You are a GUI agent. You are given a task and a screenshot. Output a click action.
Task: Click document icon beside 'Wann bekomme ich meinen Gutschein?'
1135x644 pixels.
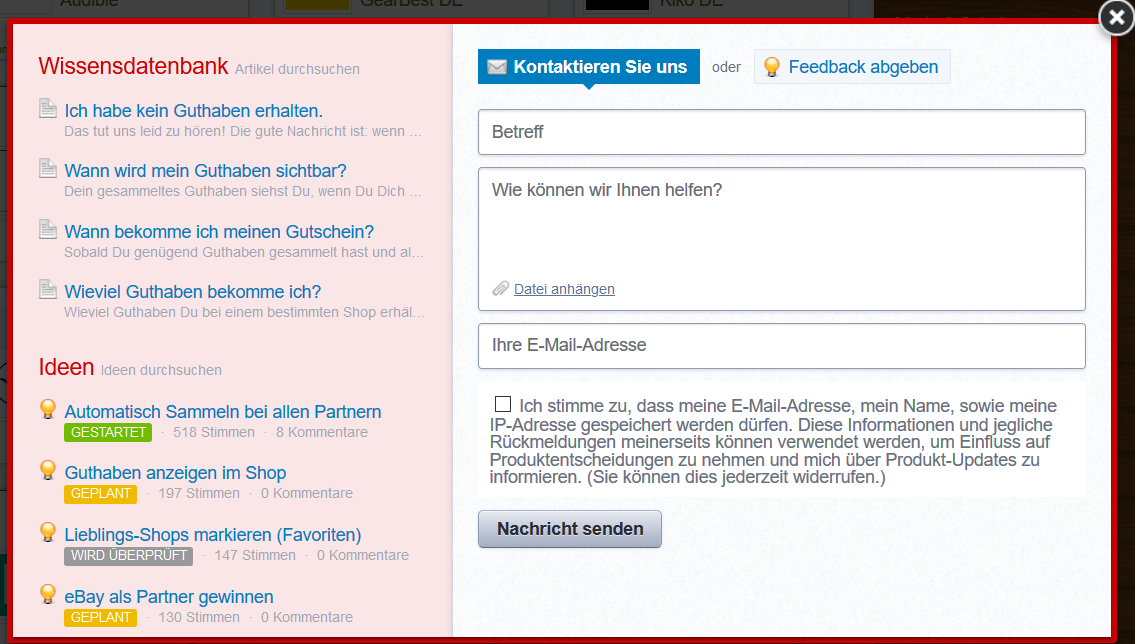pos(48,229)
